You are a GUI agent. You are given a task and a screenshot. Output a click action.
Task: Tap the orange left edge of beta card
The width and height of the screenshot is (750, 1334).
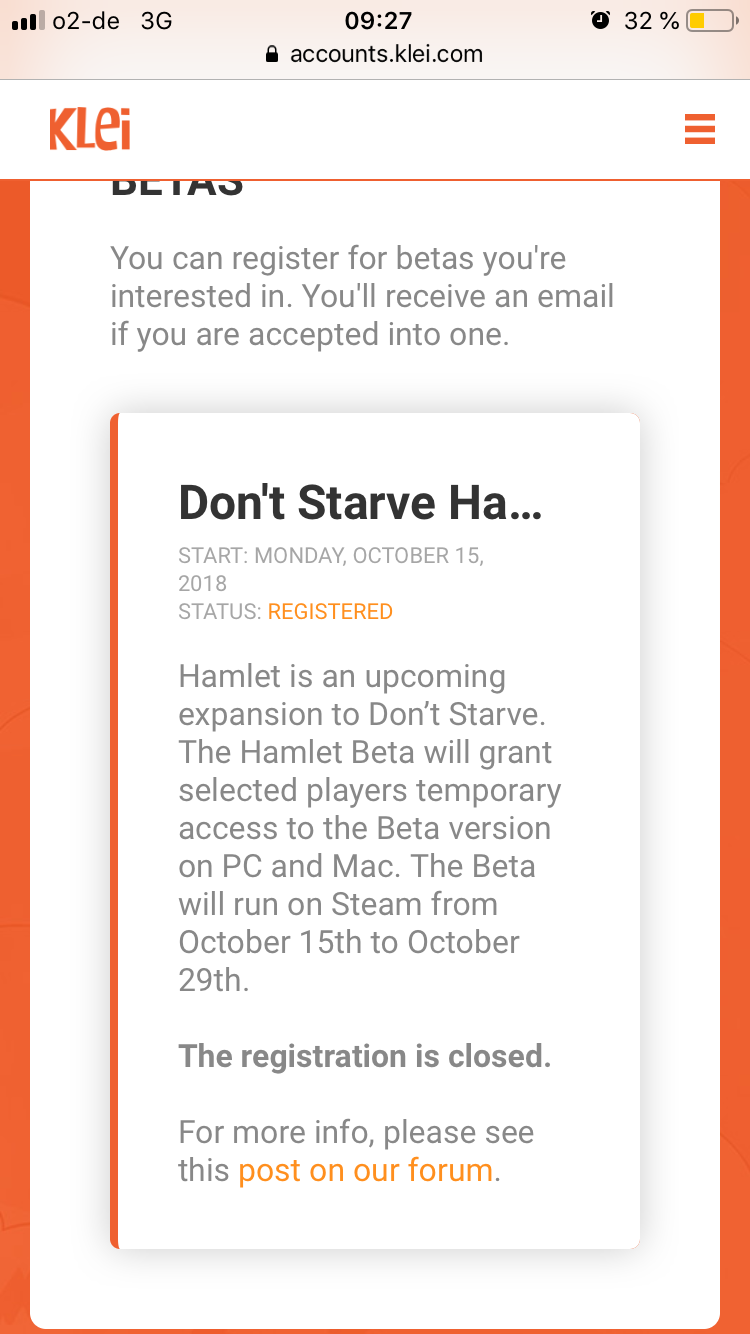tap(114, 830)
